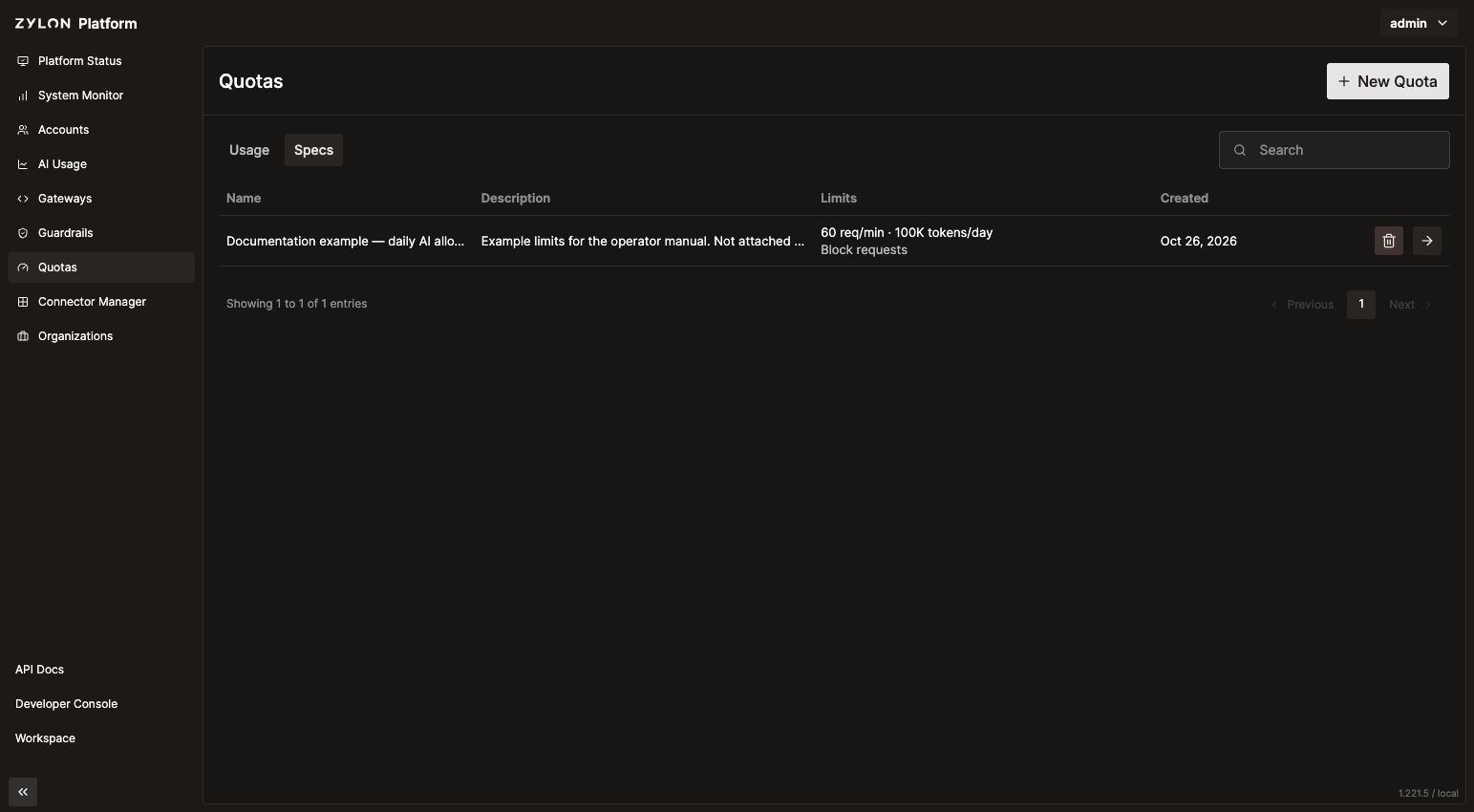Collapse the sidebar with the double-chevron button
1474x812 pixels.
(x=23, y=792)
